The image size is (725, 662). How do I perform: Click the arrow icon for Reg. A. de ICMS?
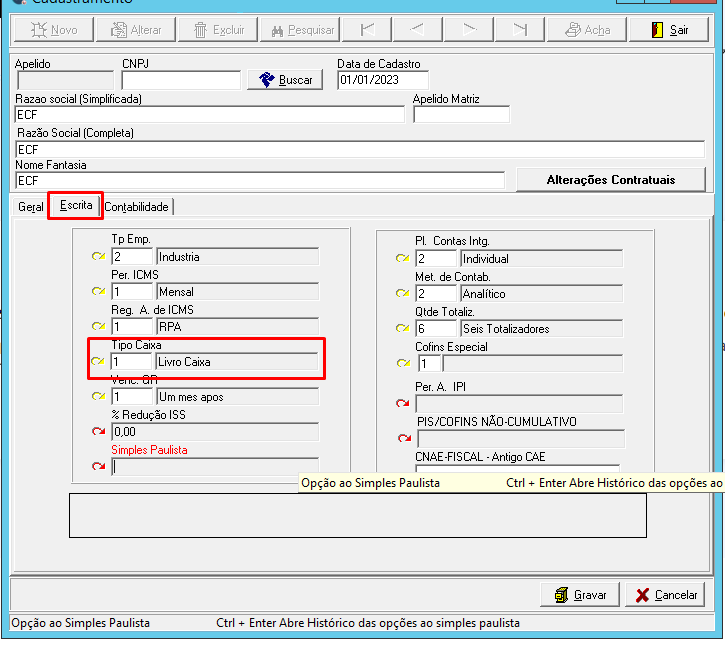[98, 326]
